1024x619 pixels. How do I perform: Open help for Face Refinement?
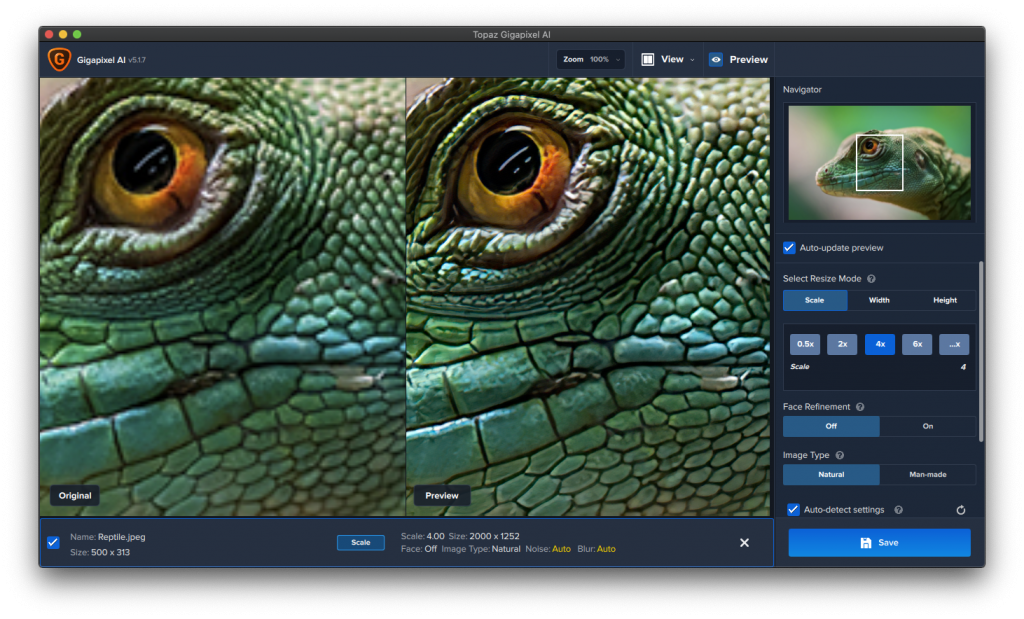coord(860,407)
